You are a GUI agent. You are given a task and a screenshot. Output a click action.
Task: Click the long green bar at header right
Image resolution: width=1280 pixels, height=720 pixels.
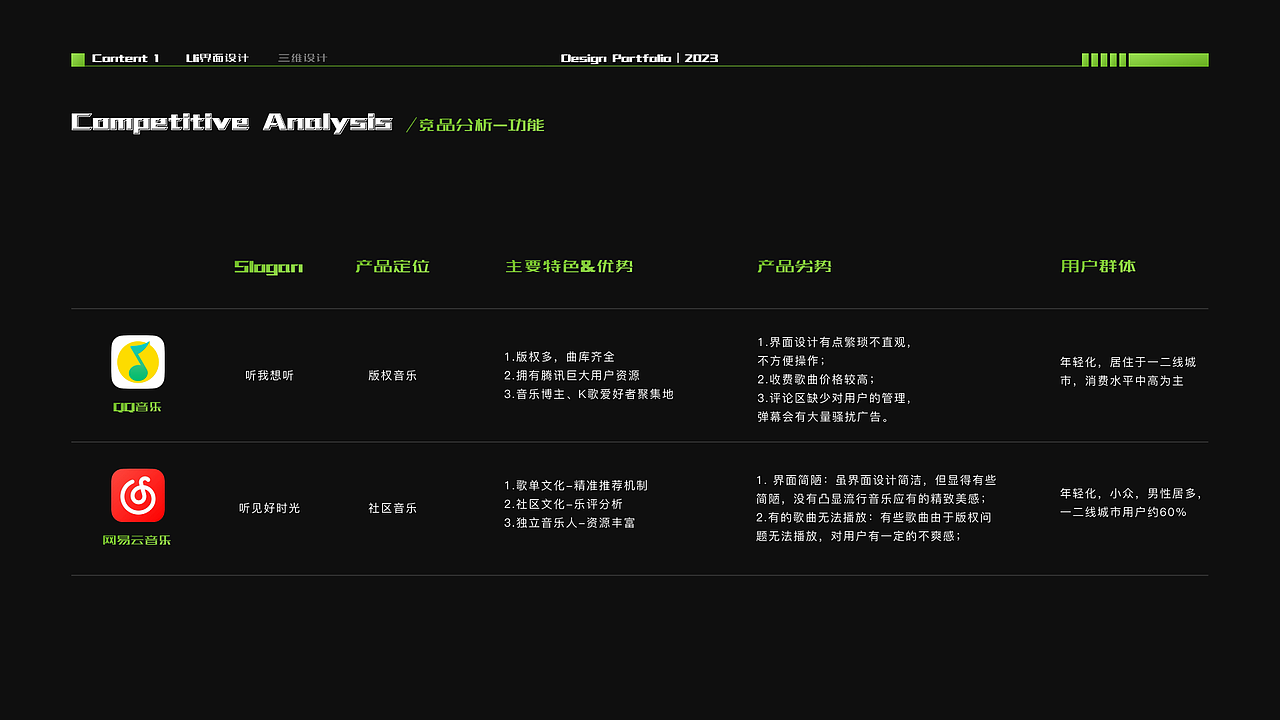coord(1168,60)
